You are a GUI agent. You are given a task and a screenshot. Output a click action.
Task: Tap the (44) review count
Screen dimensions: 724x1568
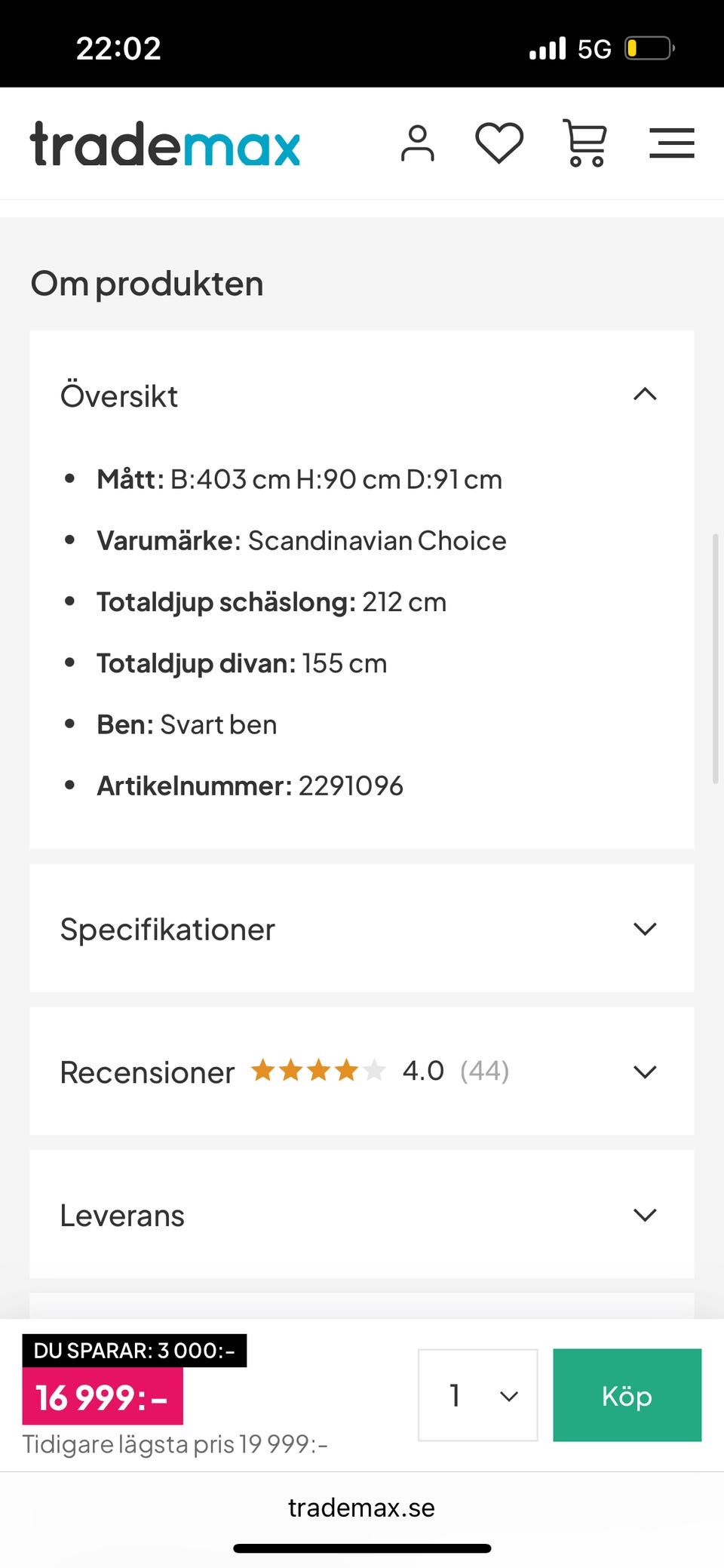484,1071
